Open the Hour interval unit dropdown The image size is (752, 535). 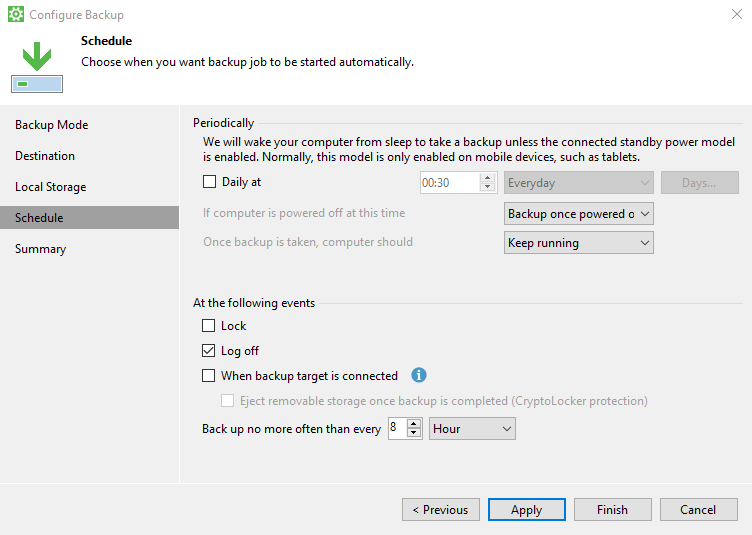pyautogui.click(x=472, y=429)
